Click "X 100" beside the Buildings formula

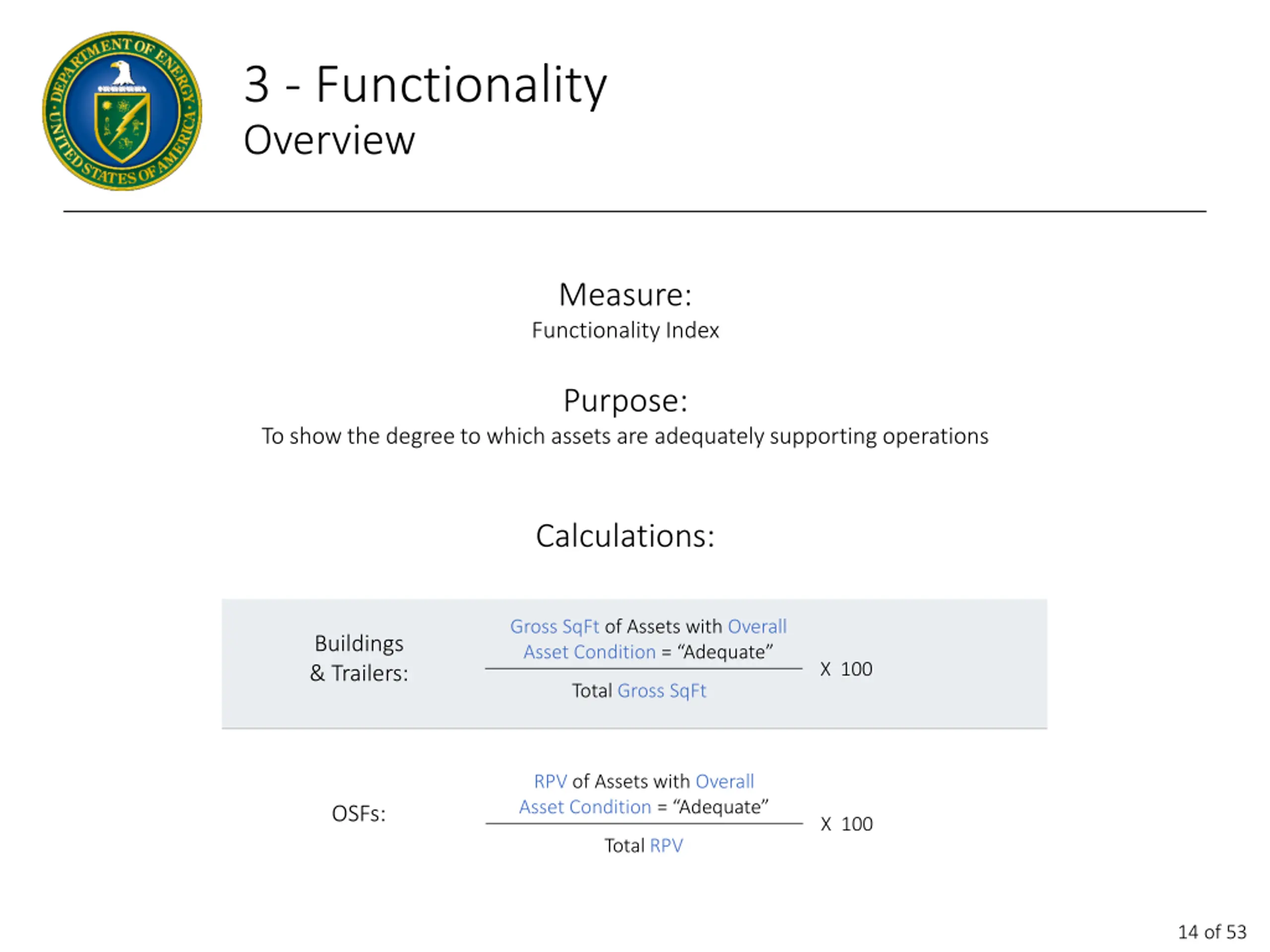click(846, 670)
